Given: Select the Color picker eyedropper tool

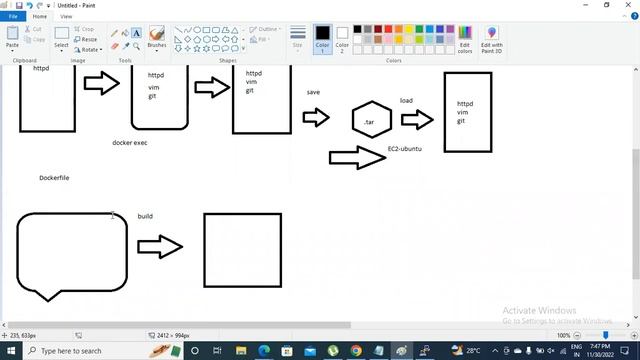Looking at the screenshot, I should (x=126, y=47).
